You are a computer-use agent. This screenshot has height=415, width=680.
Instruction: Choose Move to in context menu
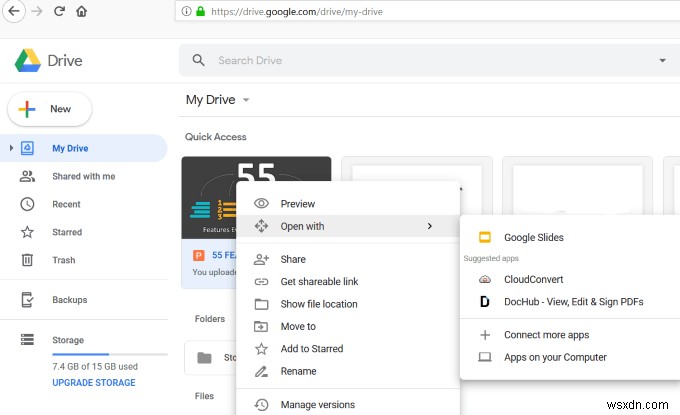click(348, 327)
